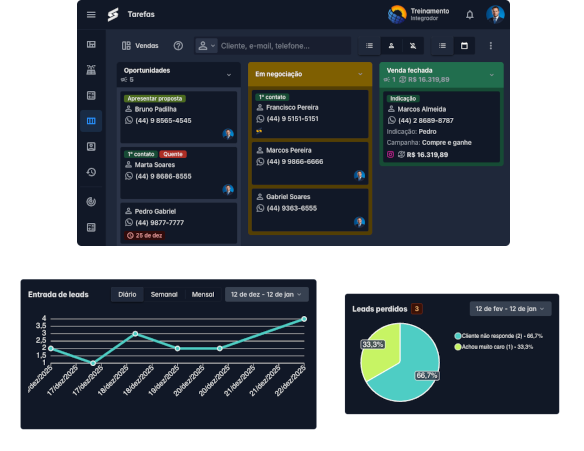
Task: Toggle the first list filter button
Action: tap(369, 46)
